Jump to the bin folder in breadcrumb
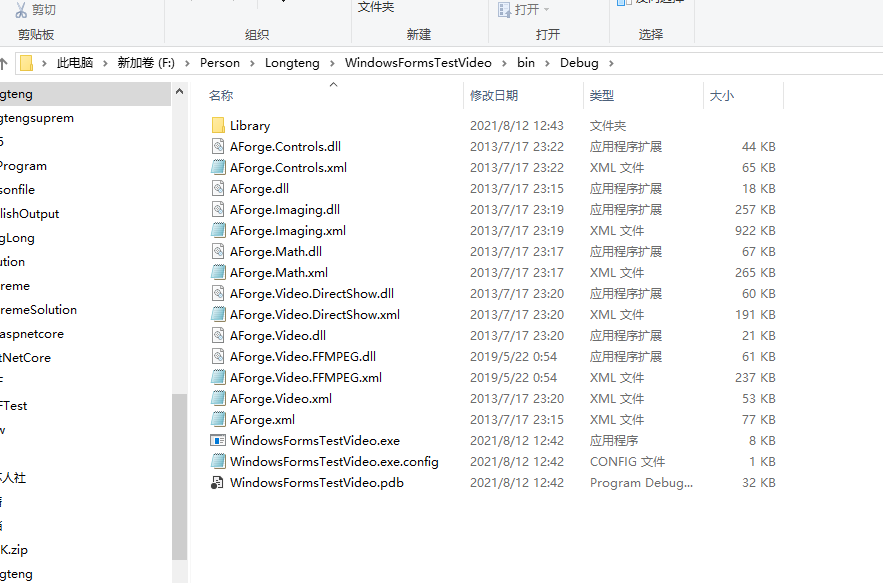Screen dimensions: 883x583 526,63
